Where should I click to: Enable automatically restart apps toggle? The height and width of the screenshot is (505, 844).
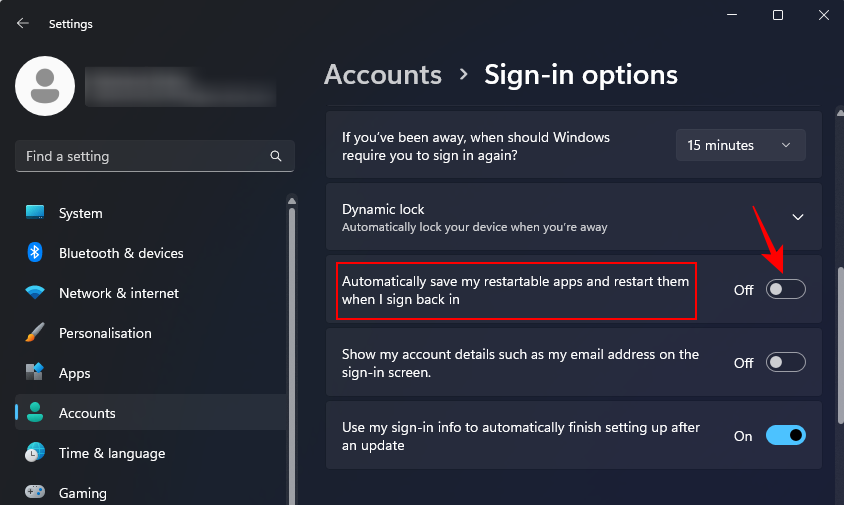pos(785,290)
